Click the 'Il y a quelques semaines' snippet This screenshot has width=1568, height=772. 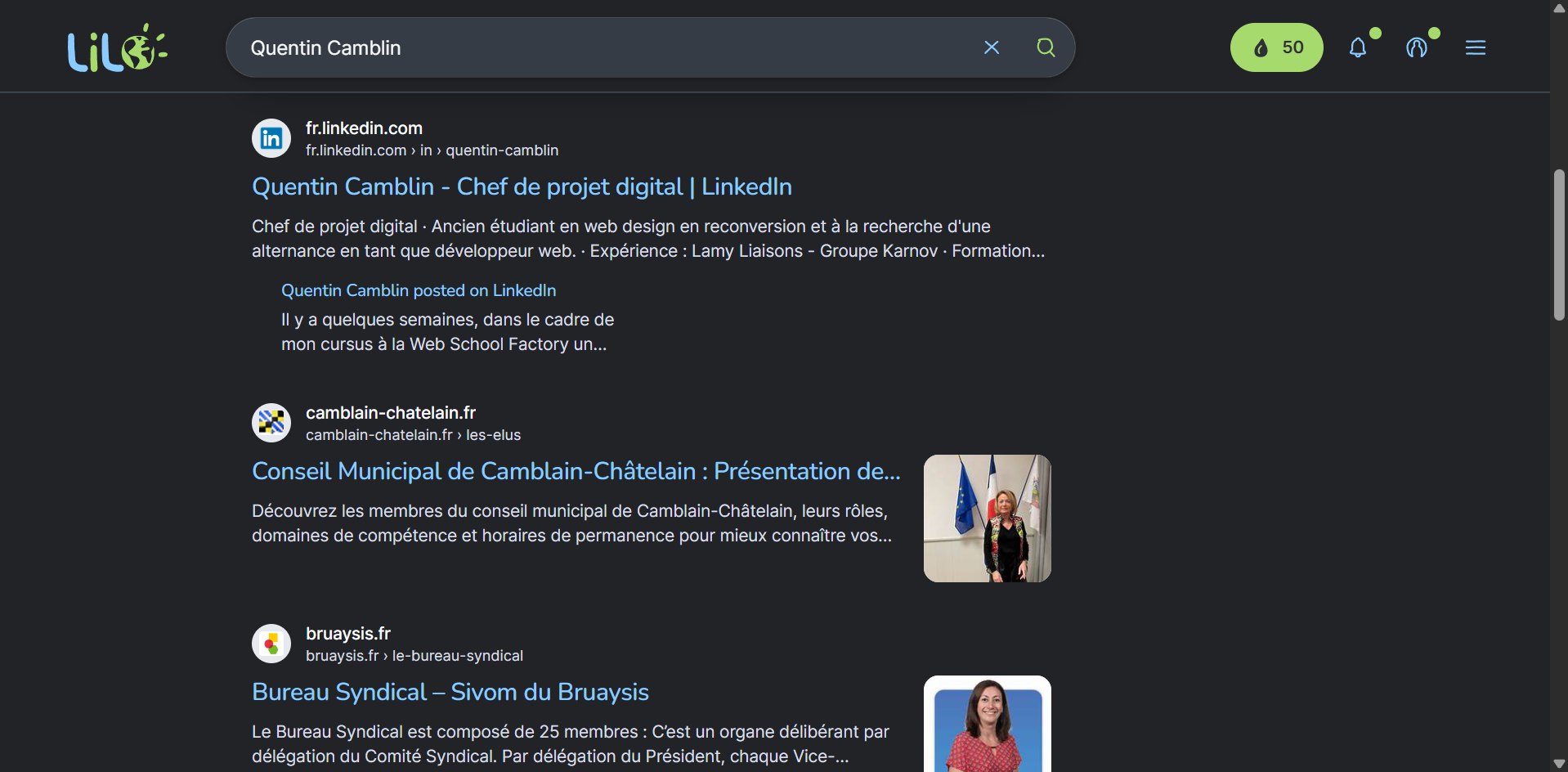coord(448,332)
